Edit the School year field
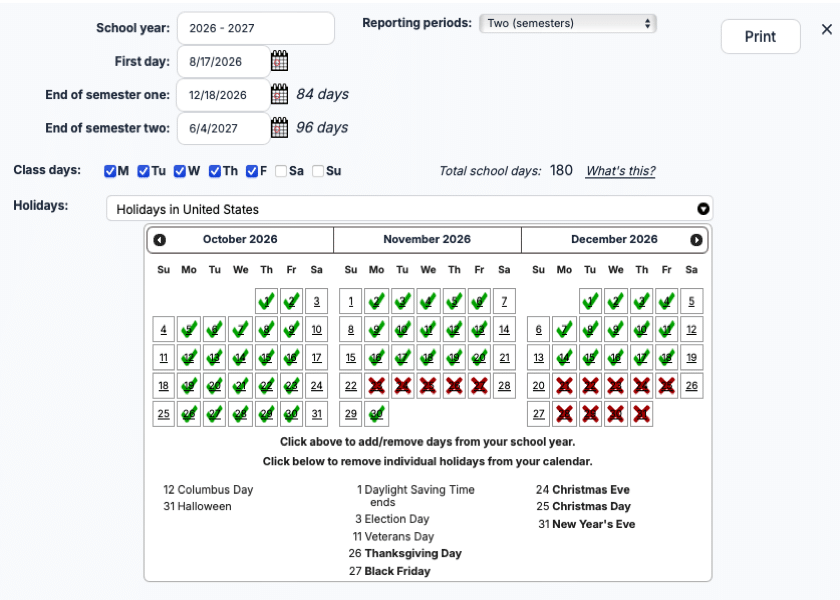Viewport: 840px width, 600px height. [x=256, y=28]
